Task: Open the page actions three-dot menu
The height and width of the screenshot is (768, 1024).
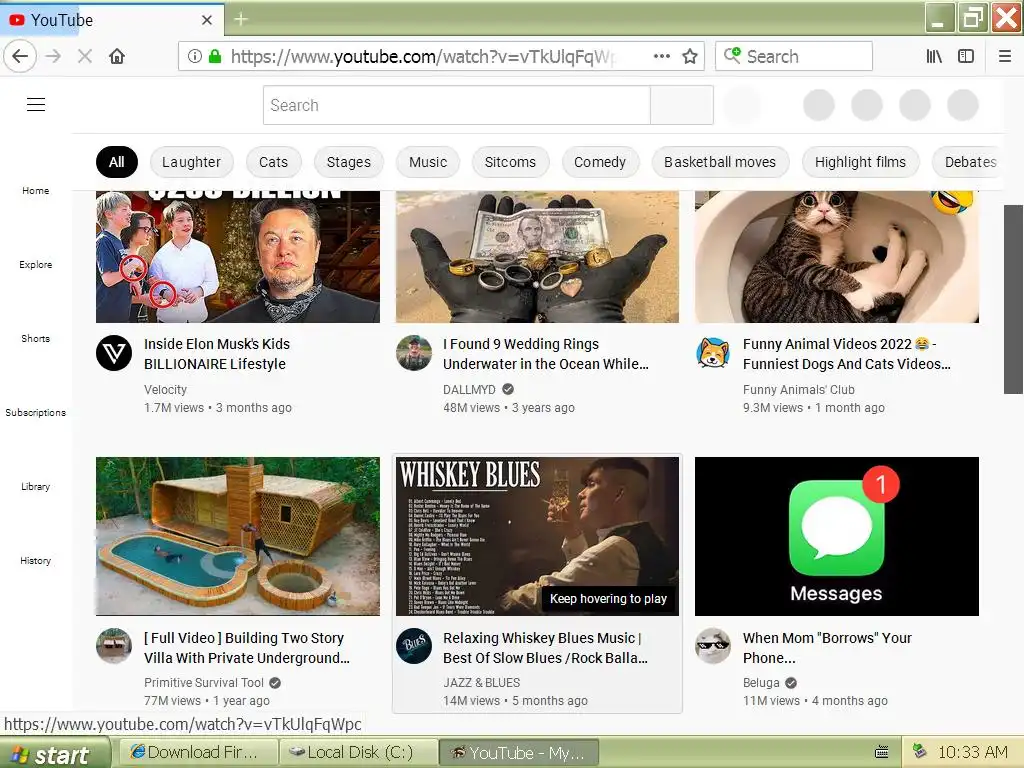Action: coord(662,56)
